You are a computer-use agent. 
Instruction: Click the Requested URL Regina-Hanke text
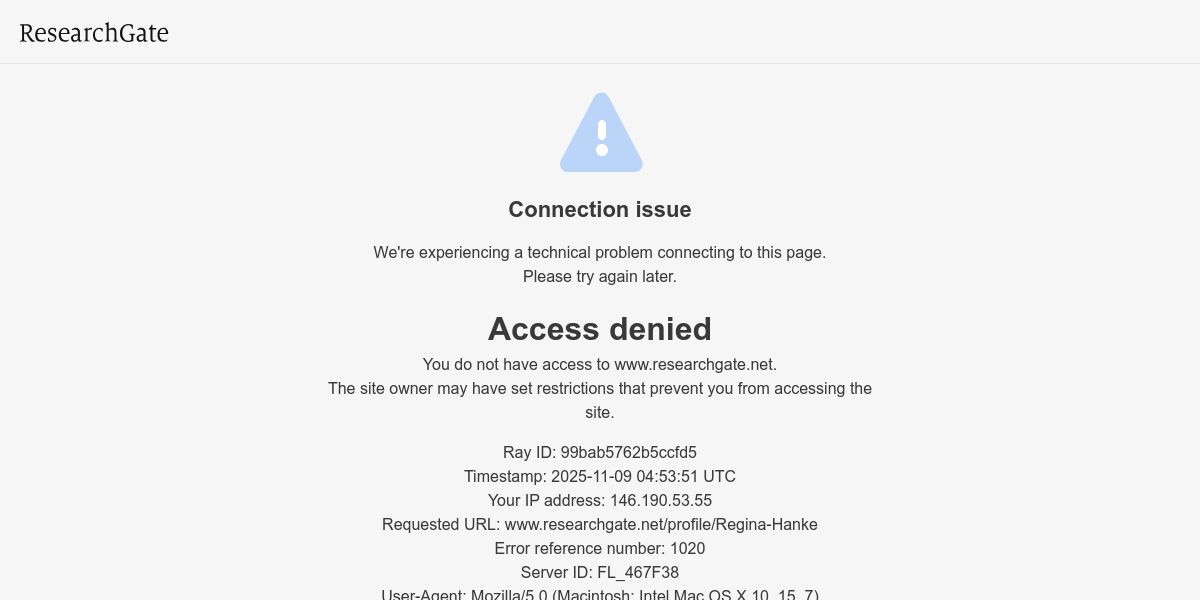(x=600, y=524)
